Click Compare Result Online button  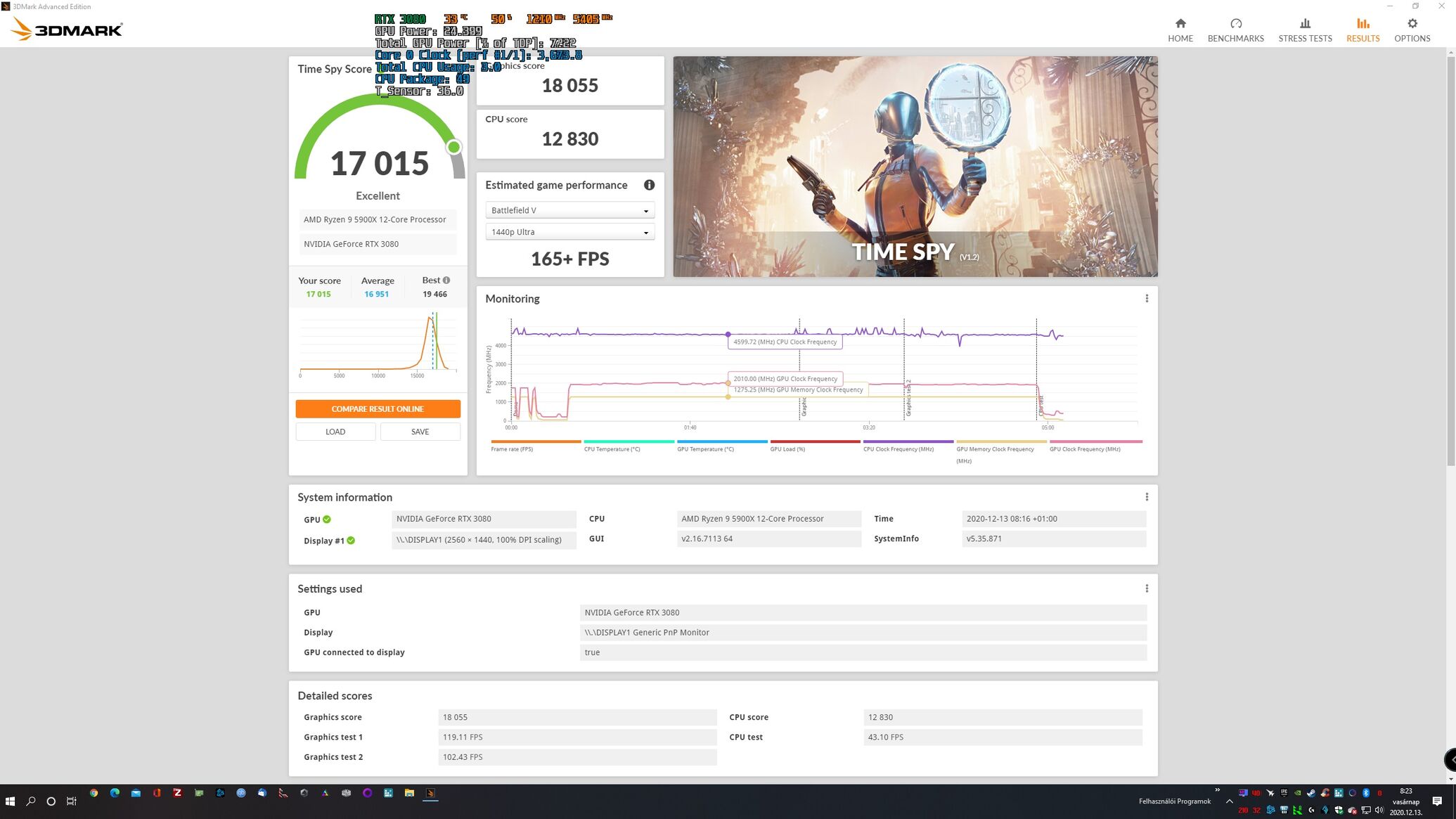pos(378,408)
